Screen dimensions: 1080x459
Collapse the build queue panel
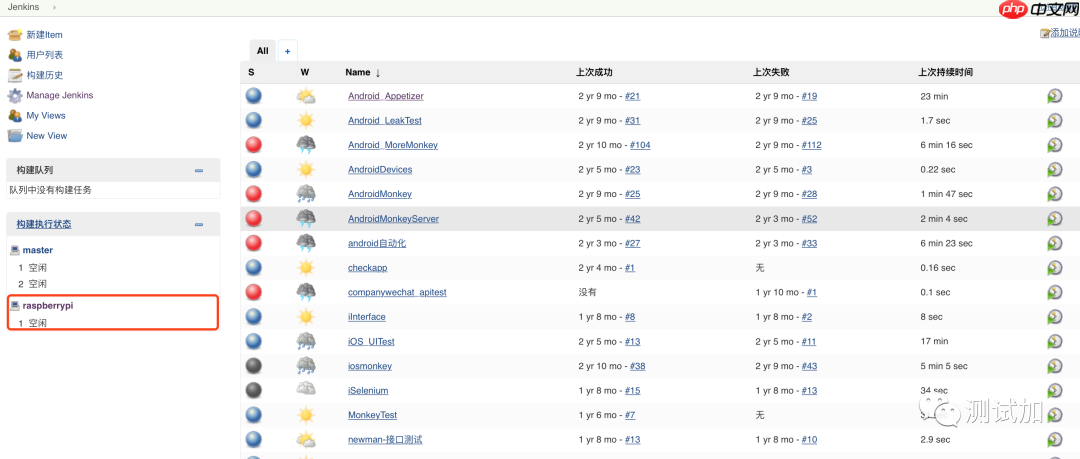199,171
